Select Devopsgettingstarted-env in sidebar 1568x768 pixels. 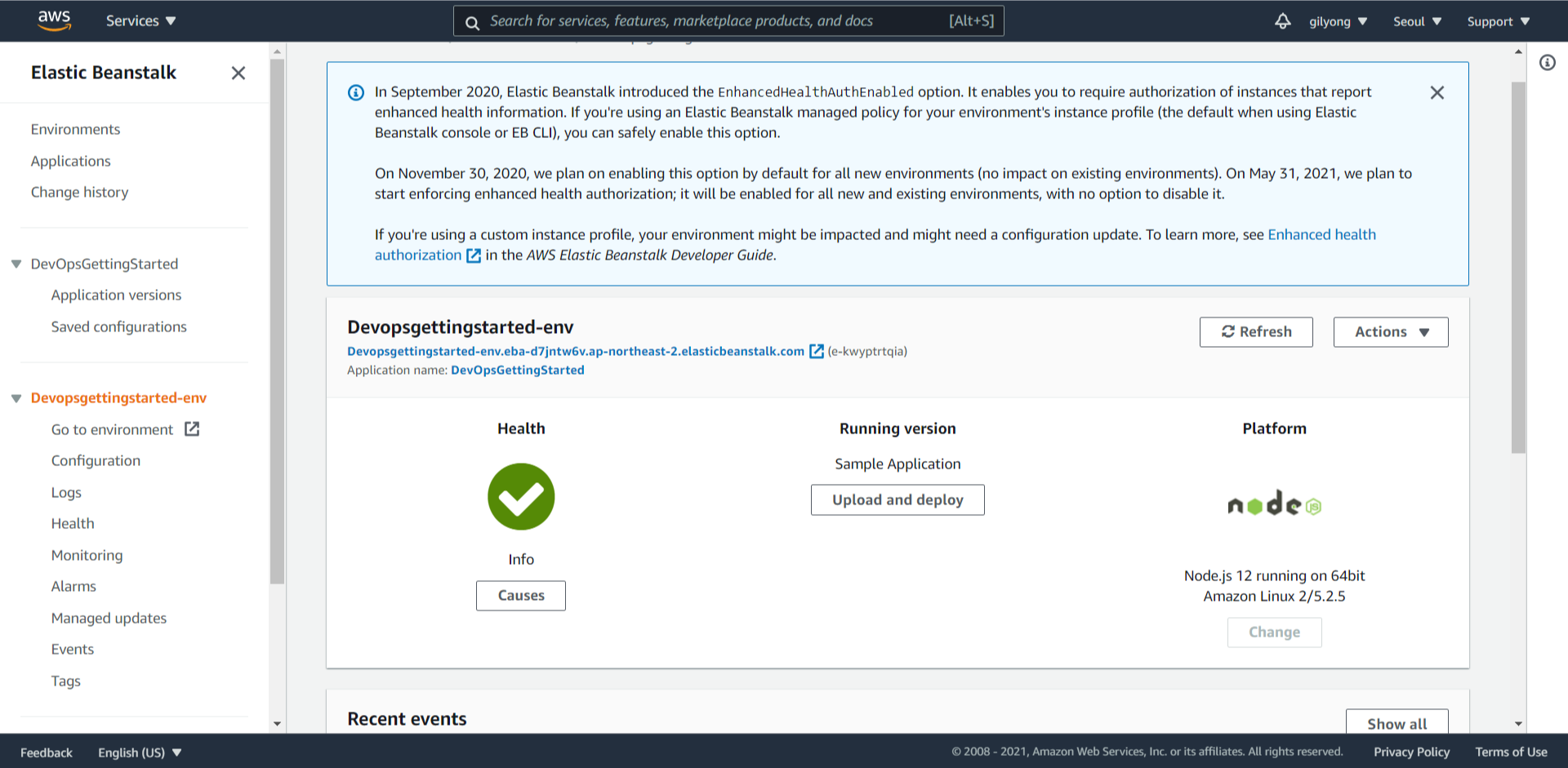point(118,397)
